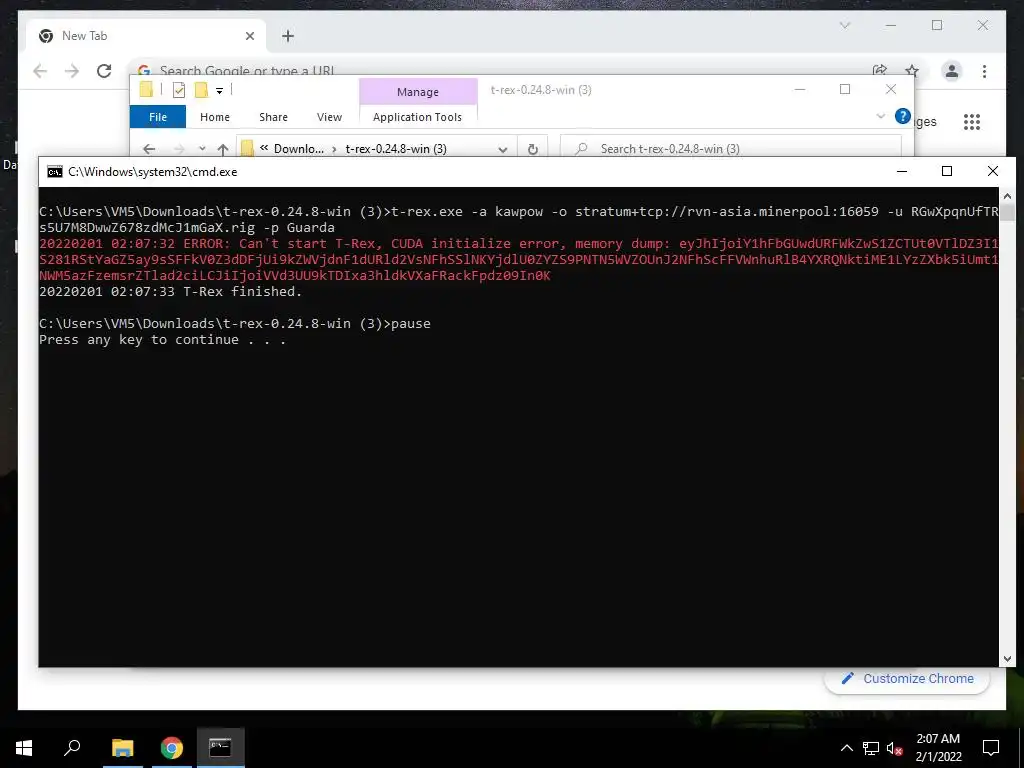Click t-rex-0.24.8-win (3) breadcrumb segment
This screenshot has height=768, width=1024.
396,149
